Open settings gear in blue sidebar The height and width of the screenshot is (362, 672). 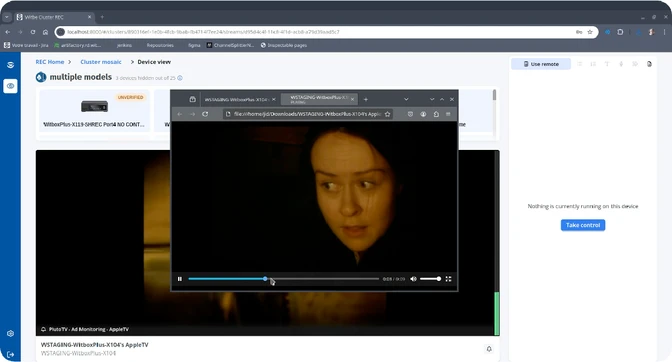11,333
